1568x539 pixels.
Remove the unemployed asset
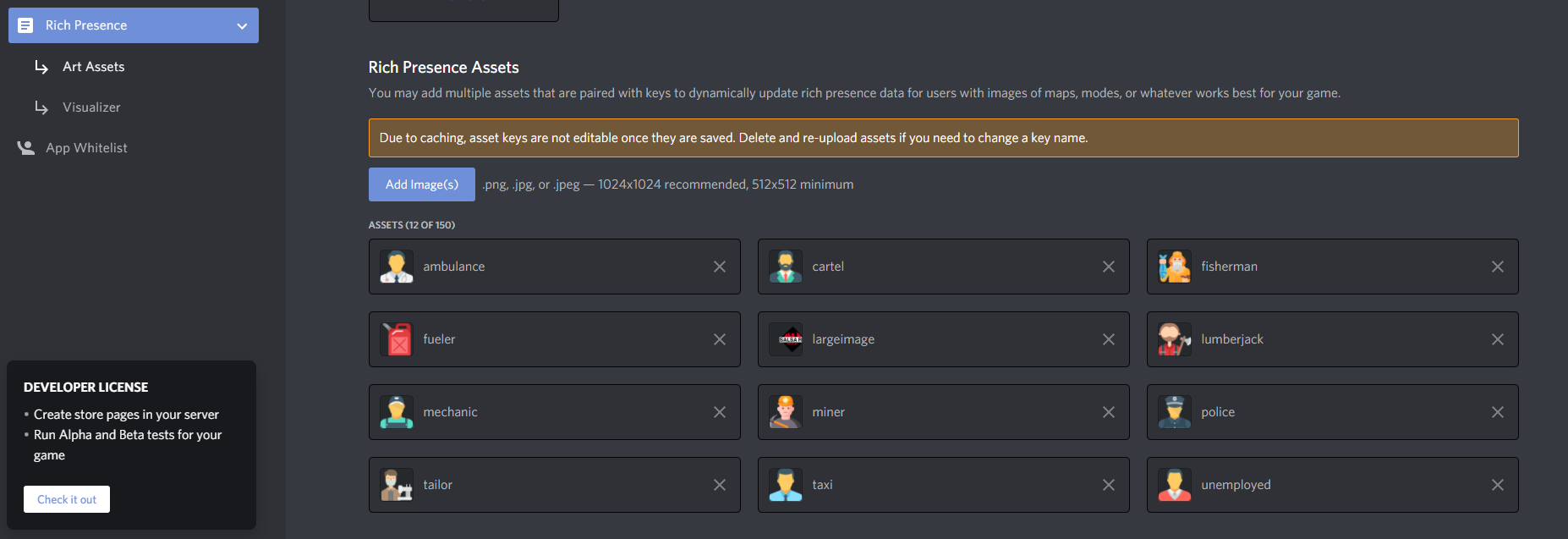[1498, 485]
